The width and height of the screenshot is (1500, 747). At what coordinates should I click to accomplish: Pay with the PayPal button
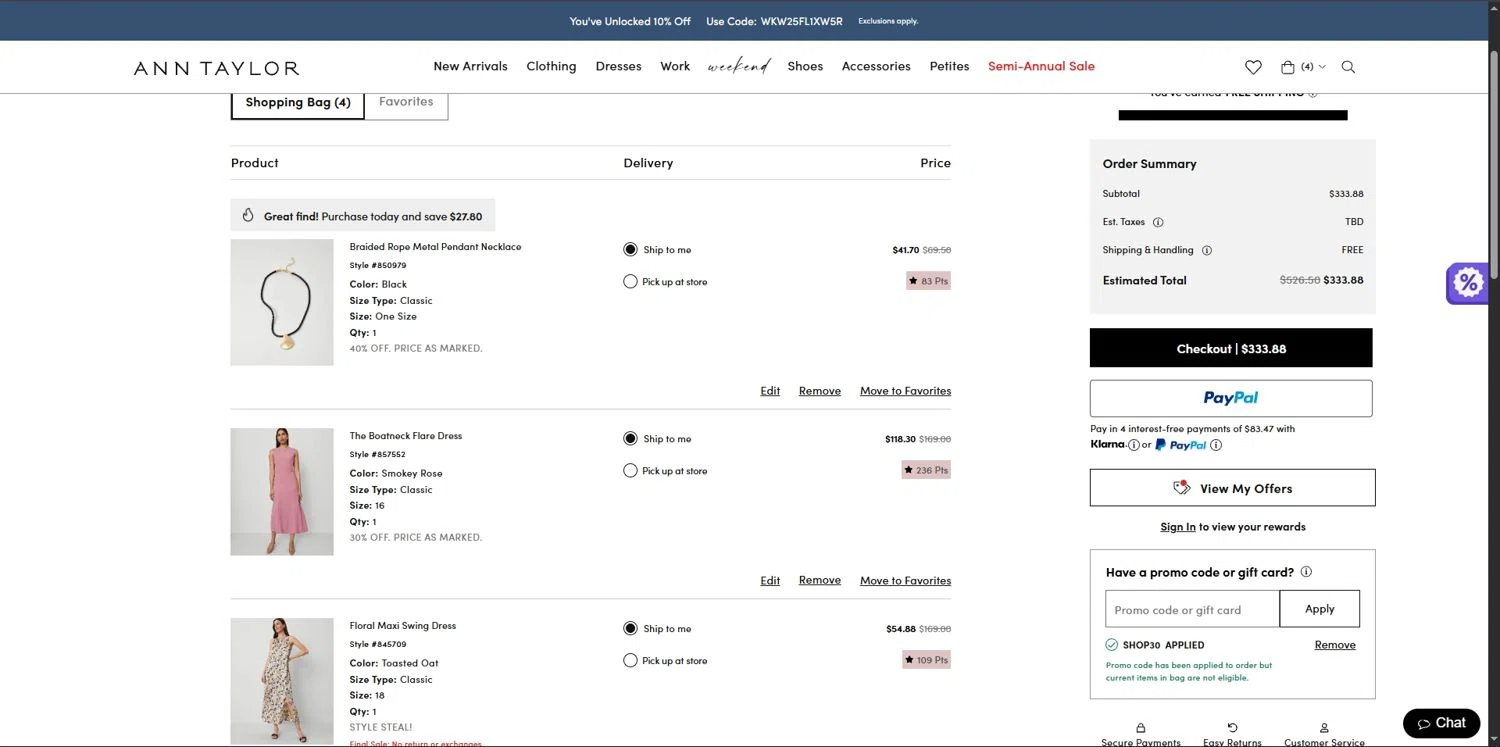coord(1231,398)
